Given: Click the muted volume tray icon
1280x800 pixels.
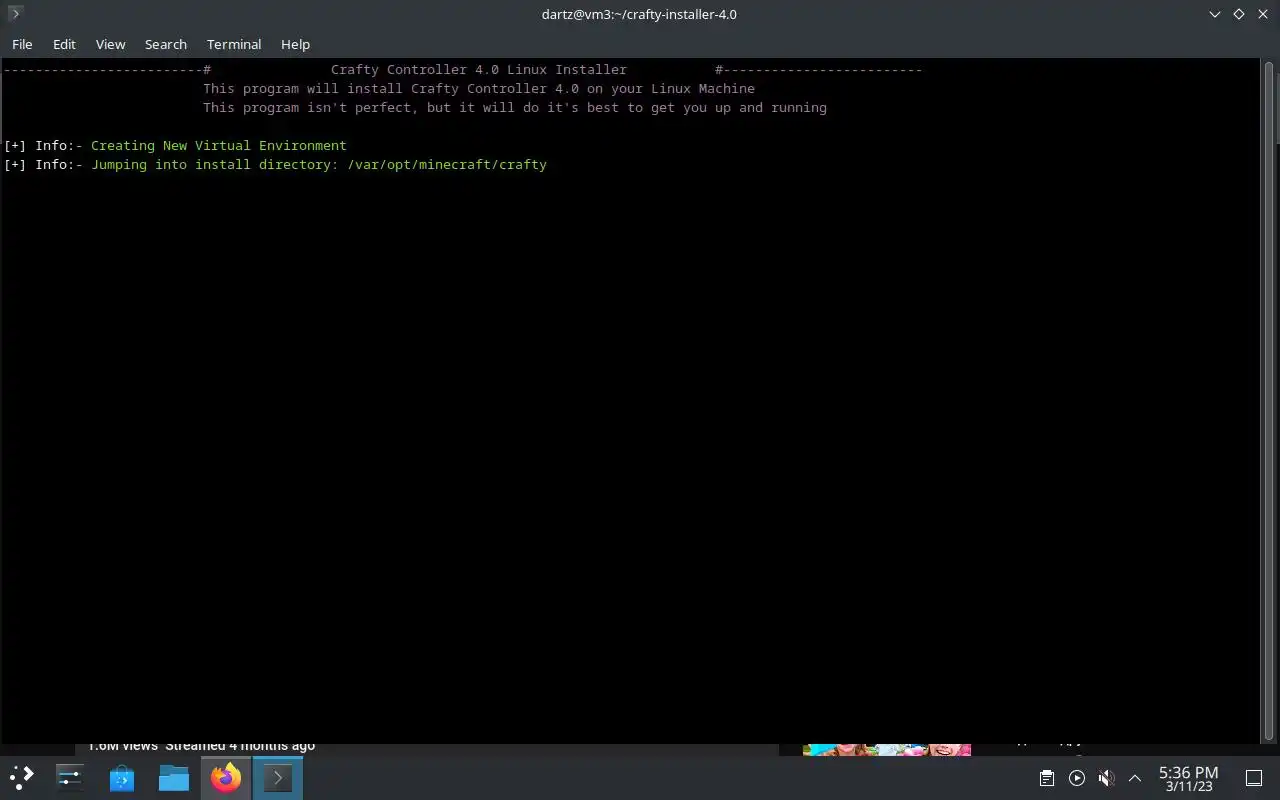Looking at the screenshot, I should [x=1106, y=778].
